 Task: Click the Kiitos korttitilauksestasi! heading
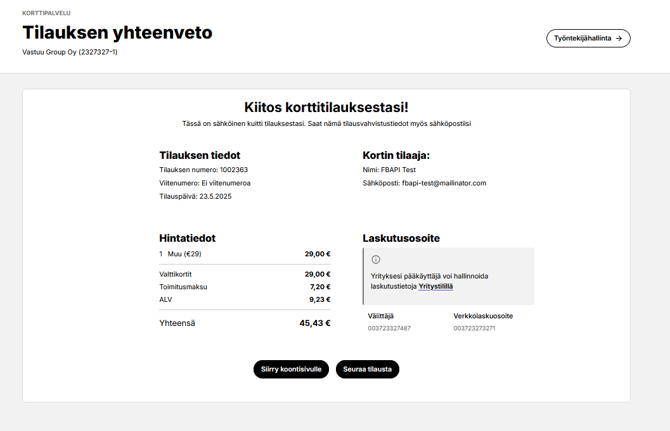tap(326, 107)
